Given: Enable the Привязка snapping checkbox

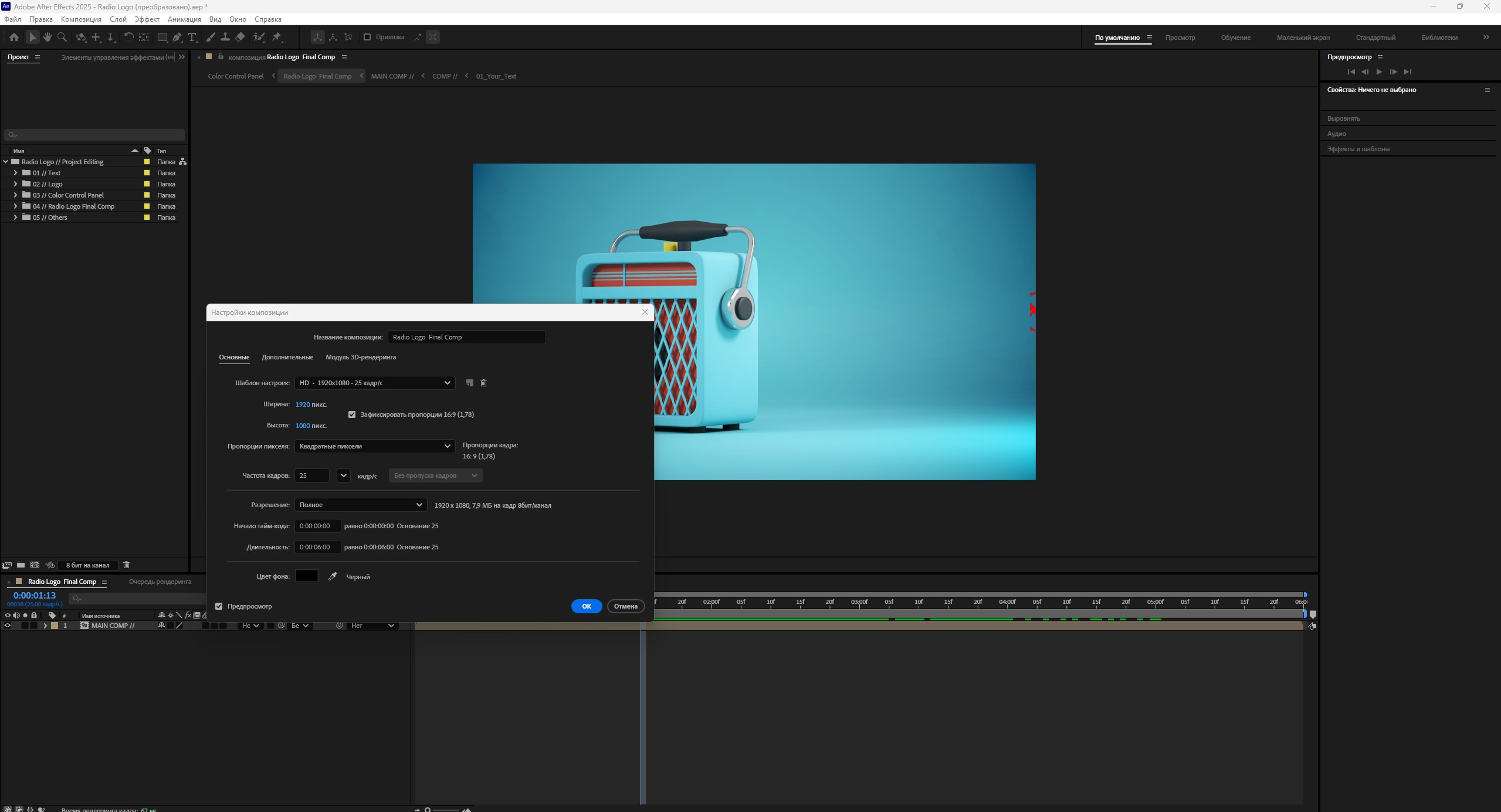Looking at the screenshot, I should pyautogui.click(x=367, y=37).
